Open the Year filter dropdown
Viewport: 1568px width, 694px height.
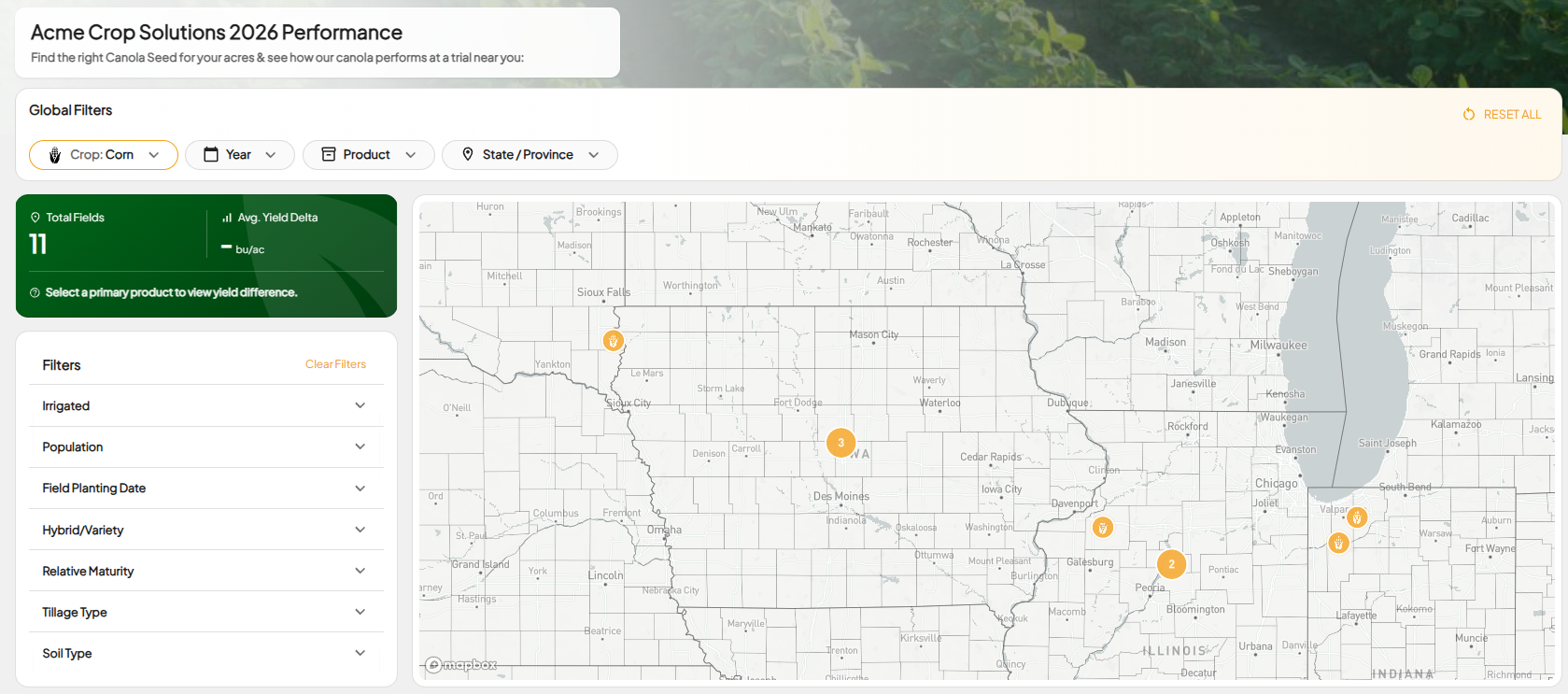[240, 155]
